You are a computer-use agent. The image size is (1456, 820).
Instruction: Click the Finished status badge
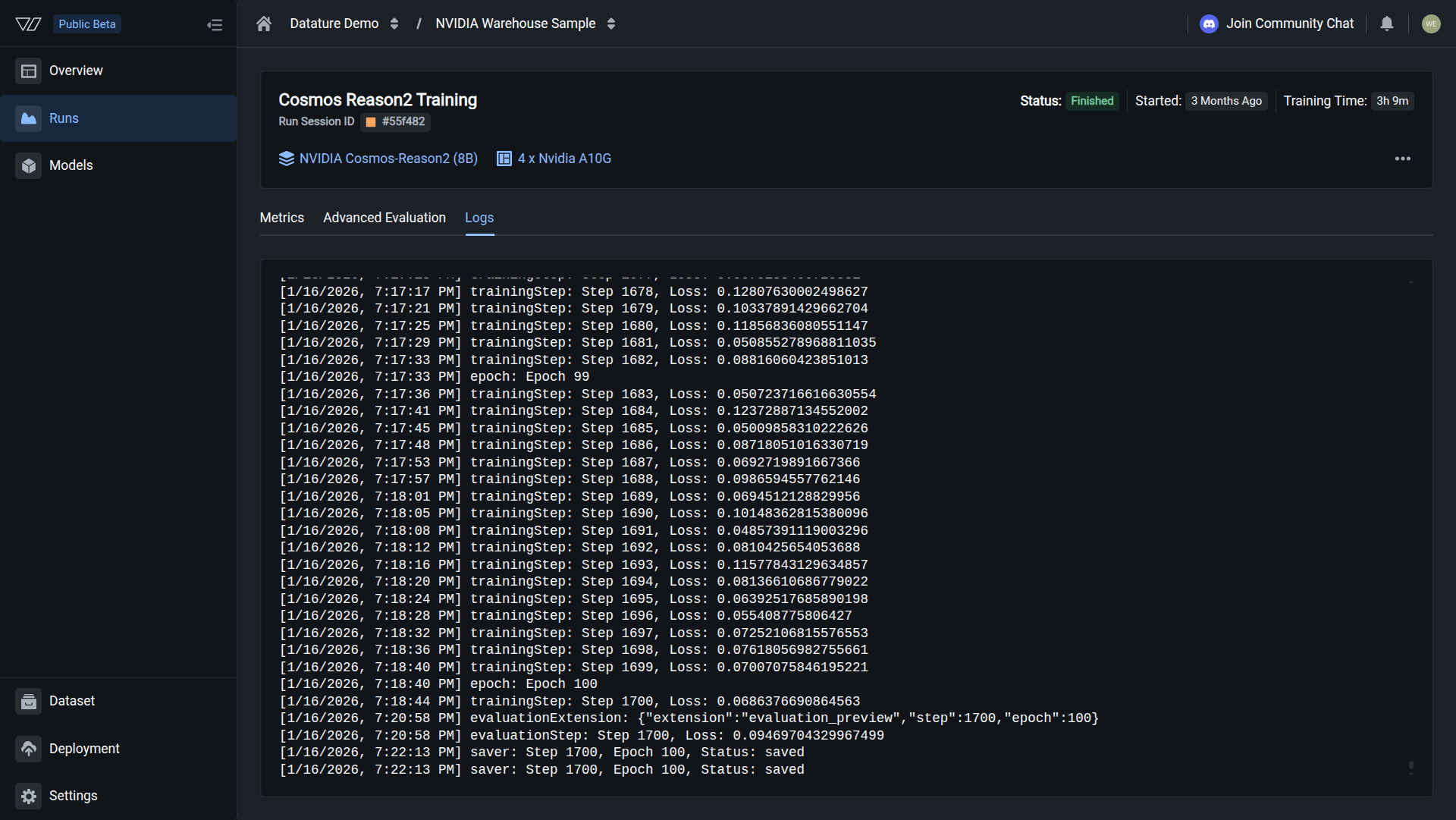pos(1092,101)
